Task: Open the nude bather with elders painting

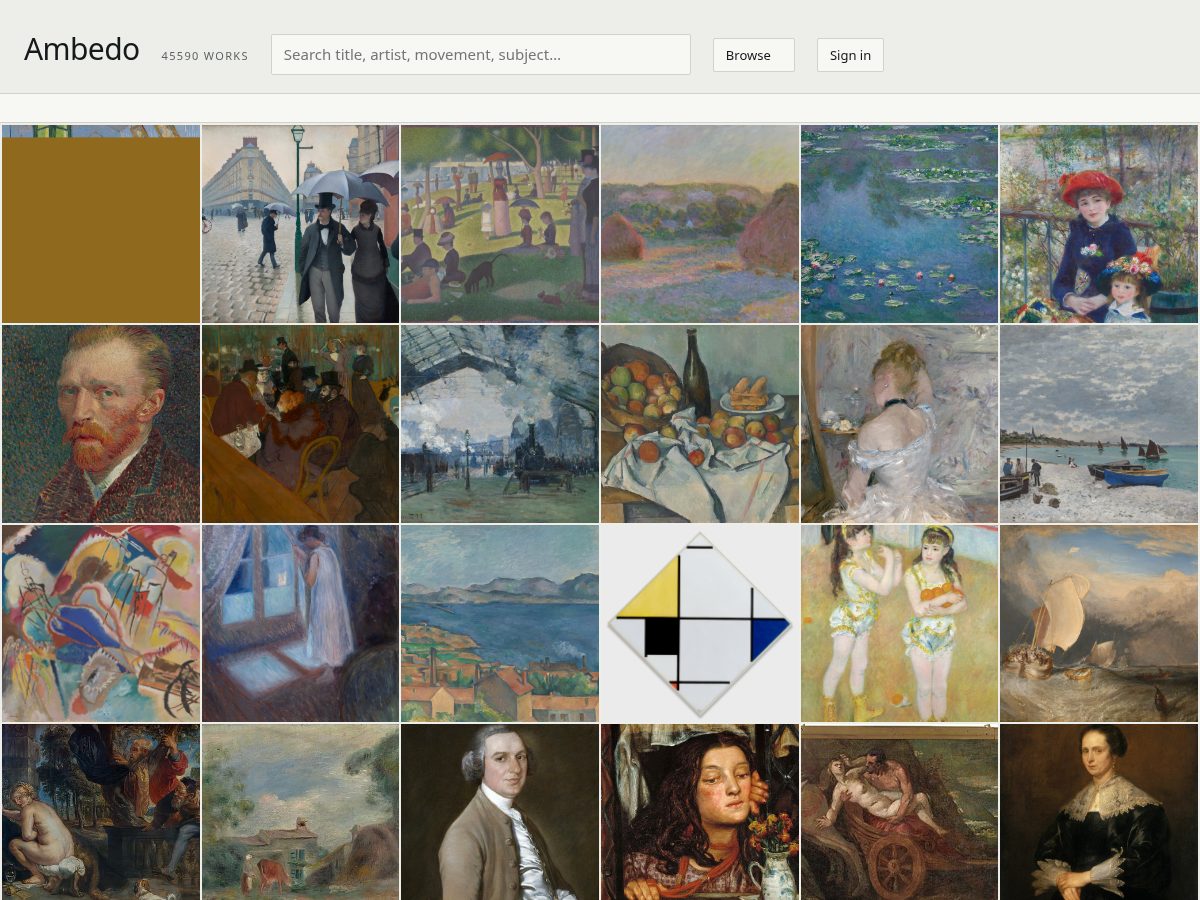Action: pyautogui.click(x=101, y=812)
